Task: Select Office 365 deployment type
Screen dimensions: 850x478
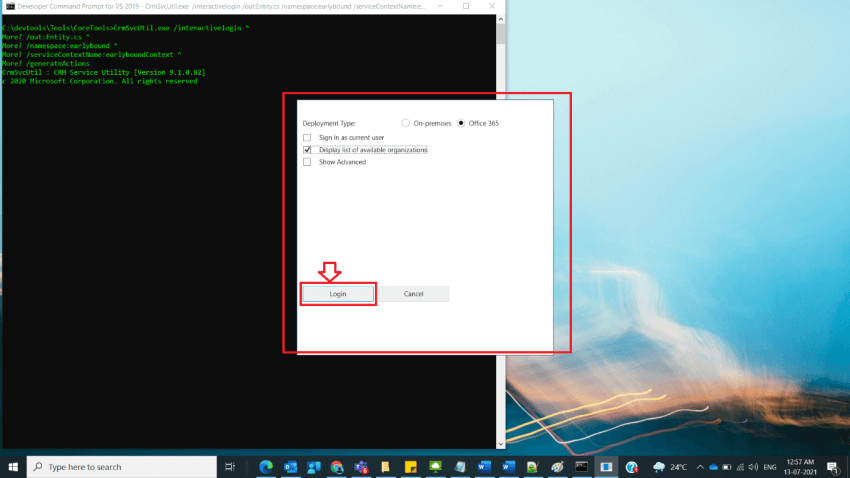Action: pyautogui.click(x=461, y=123)
